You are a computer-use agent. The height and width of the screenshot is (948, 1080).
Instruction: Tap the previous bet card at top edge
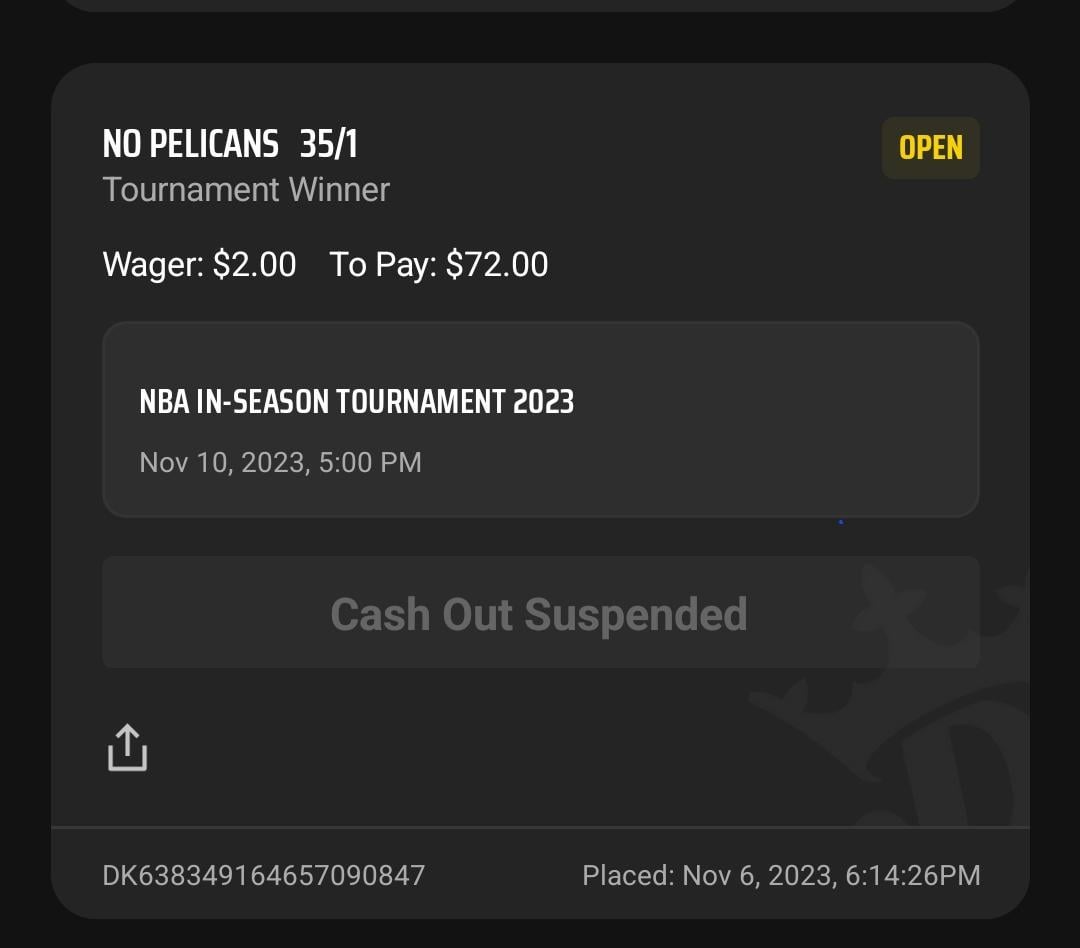(x=540, y=5)
